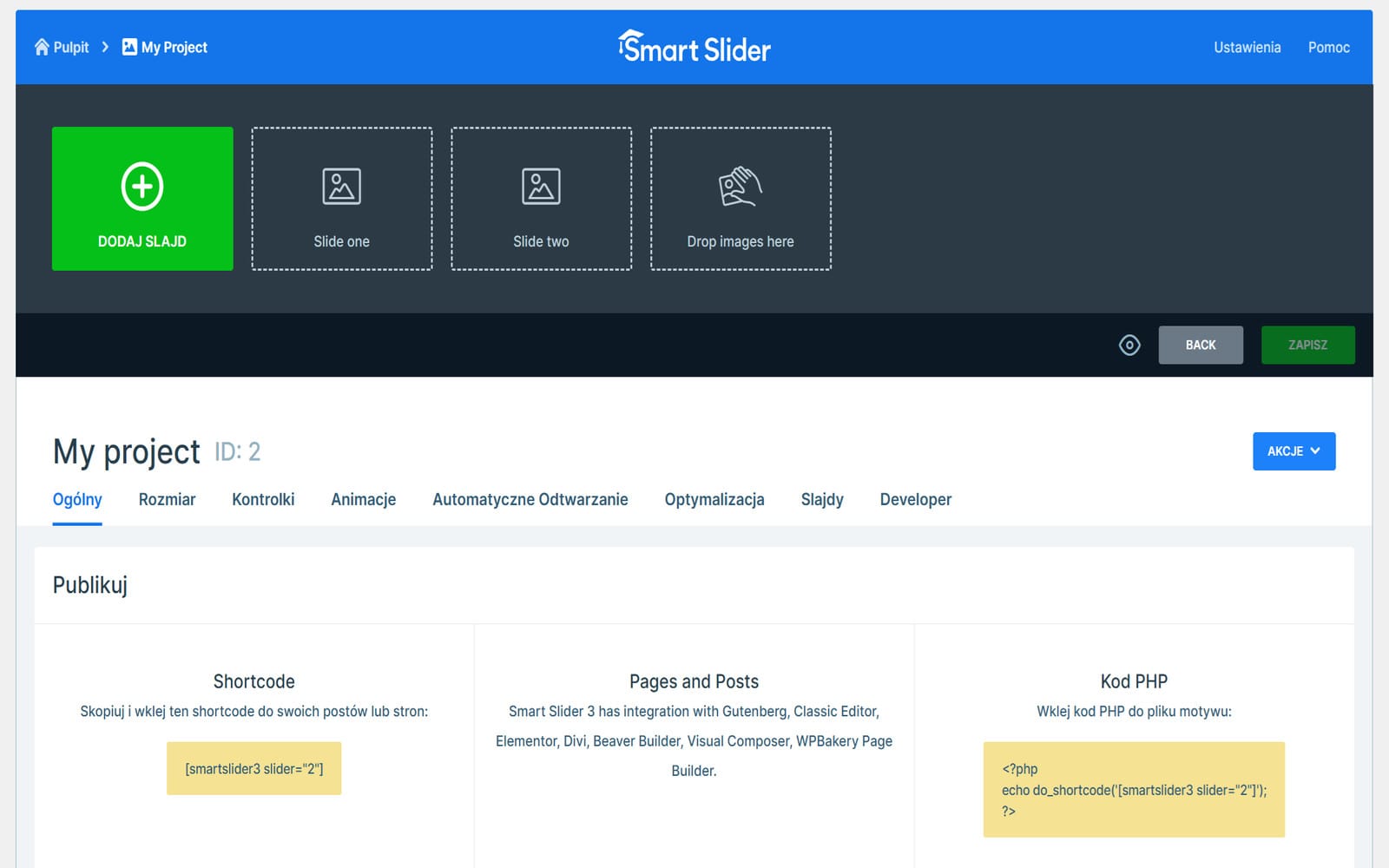
Task: Open the Pulpit breadcrumb link
Action: [62, 47]
